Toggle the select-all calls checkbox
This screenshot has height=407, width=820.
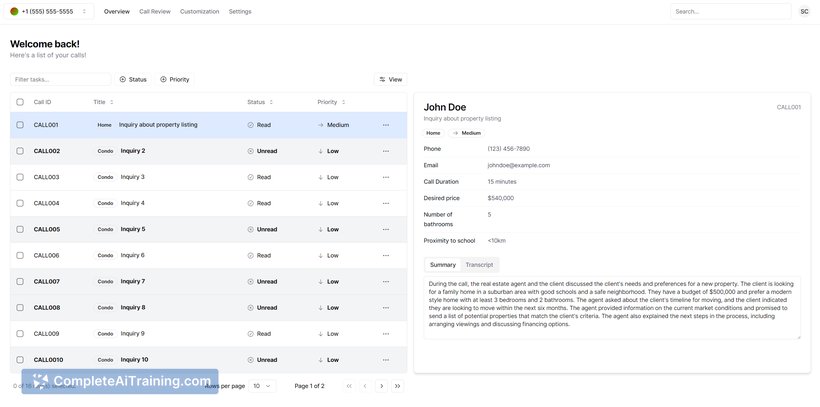pos(20,102)
